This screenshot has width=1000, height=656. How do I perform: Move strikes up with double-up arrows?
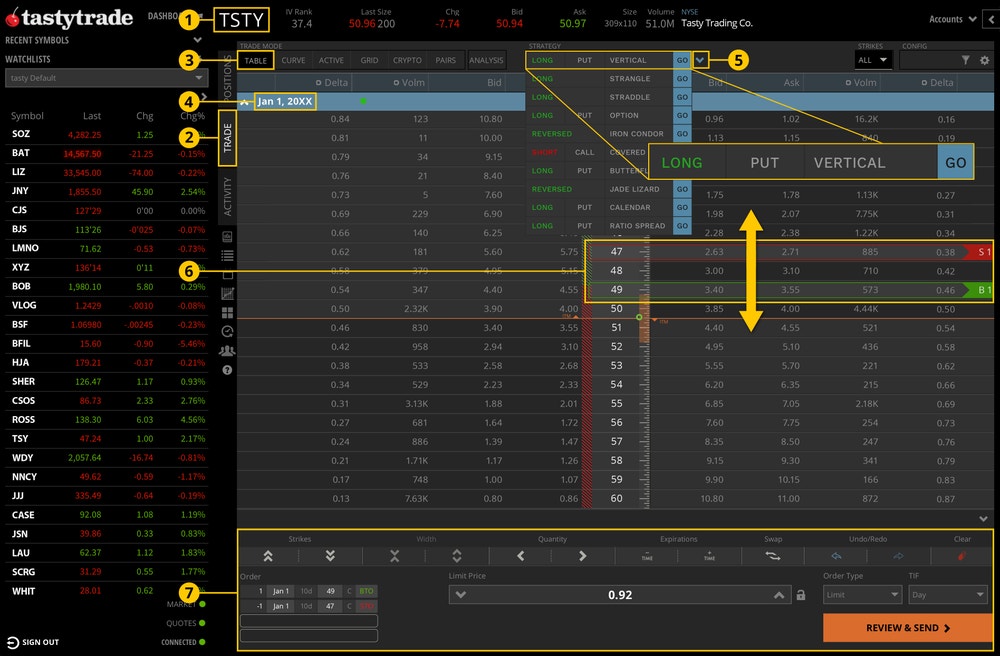point(268,556)
